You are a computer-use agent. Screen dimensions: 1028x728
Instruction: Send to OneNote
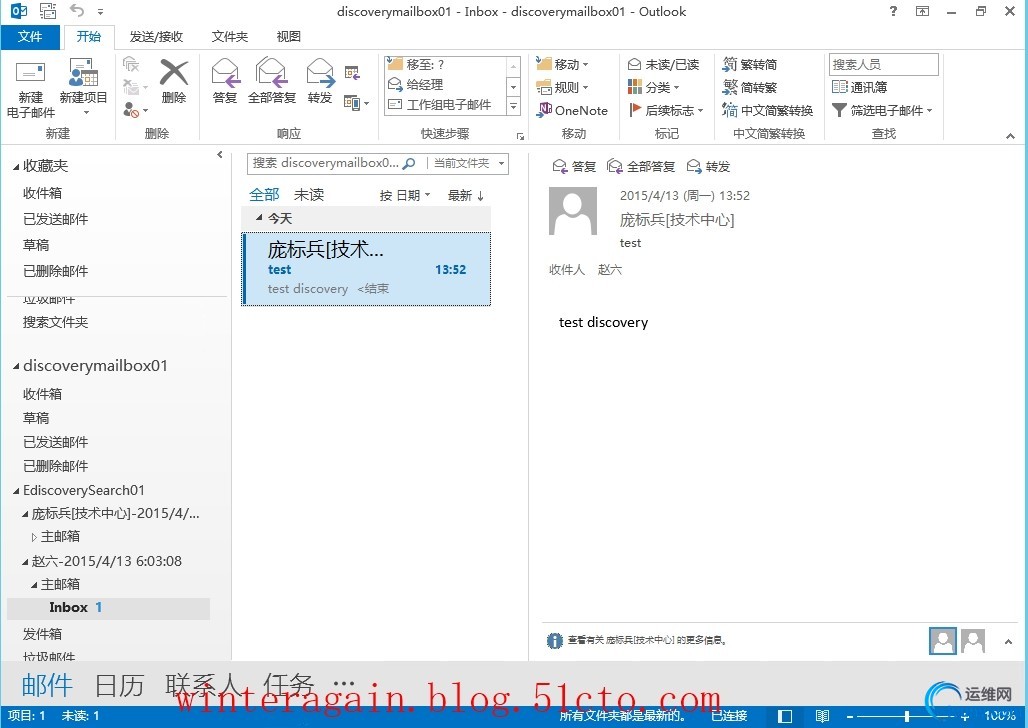point(572,110)
